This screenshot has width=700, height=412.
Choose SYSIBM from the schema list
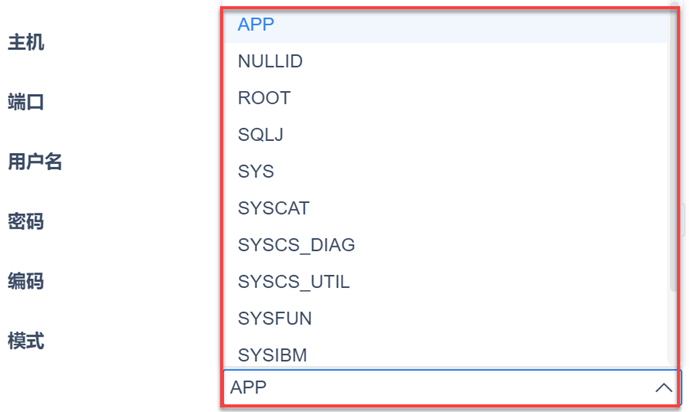pyautogui.click(x=272, y=355)
